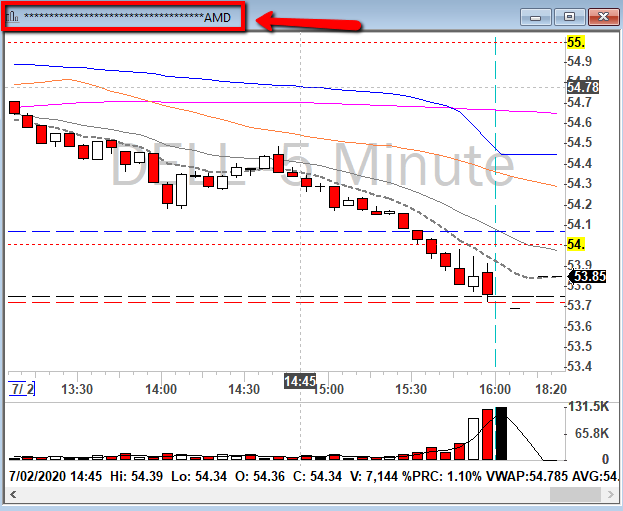This screenshot has height=511, width=623.
Task: Select the yellow 54. price level label
Action: (575, 244)
